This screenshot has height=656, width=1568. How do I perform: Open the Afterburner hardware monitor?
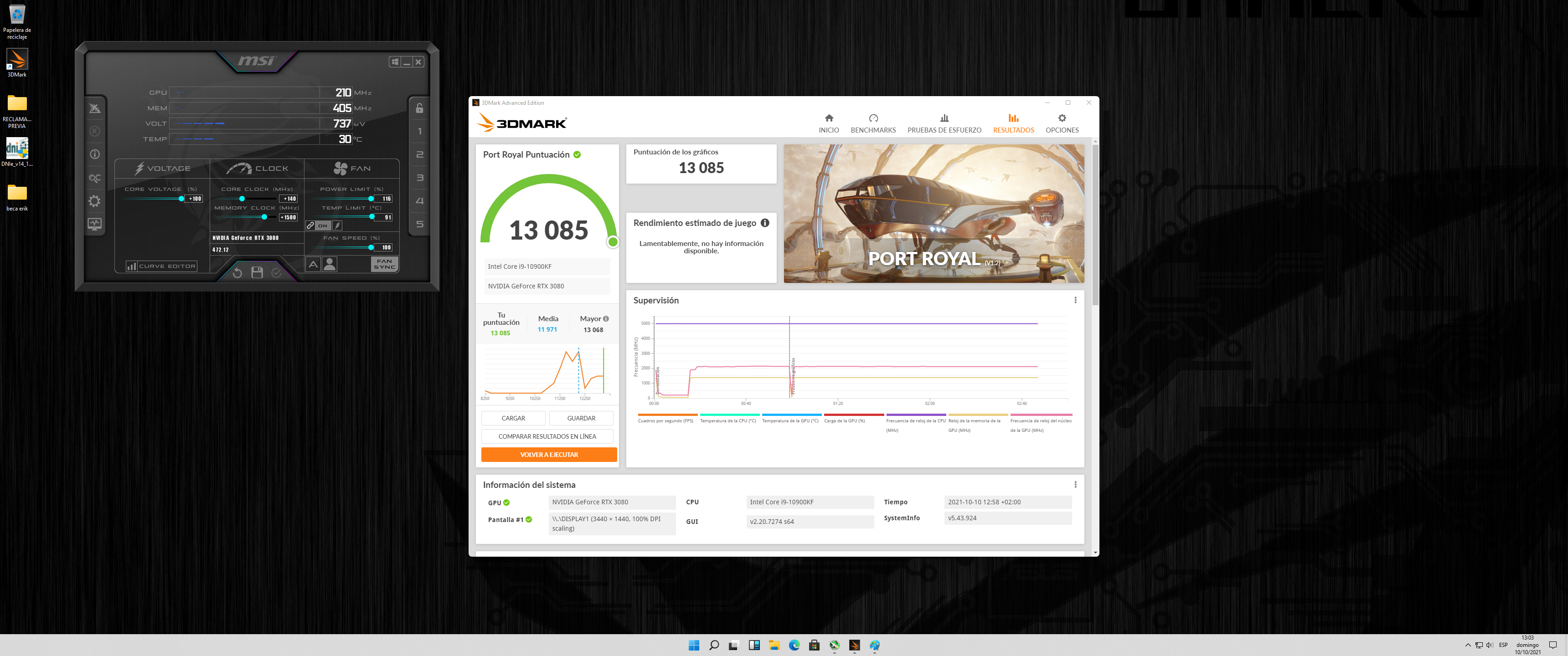(95, 224)
